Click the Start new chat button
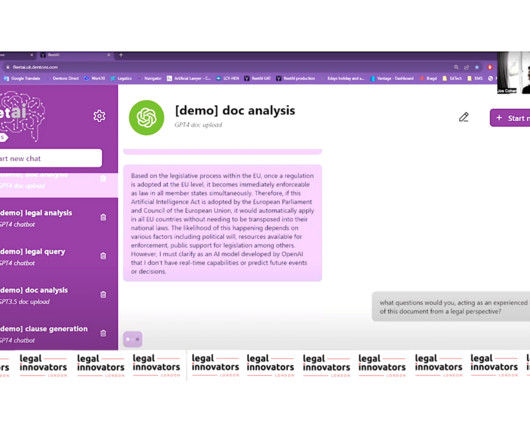The width and height of the screenshot is (530, 442). [51, 158]
